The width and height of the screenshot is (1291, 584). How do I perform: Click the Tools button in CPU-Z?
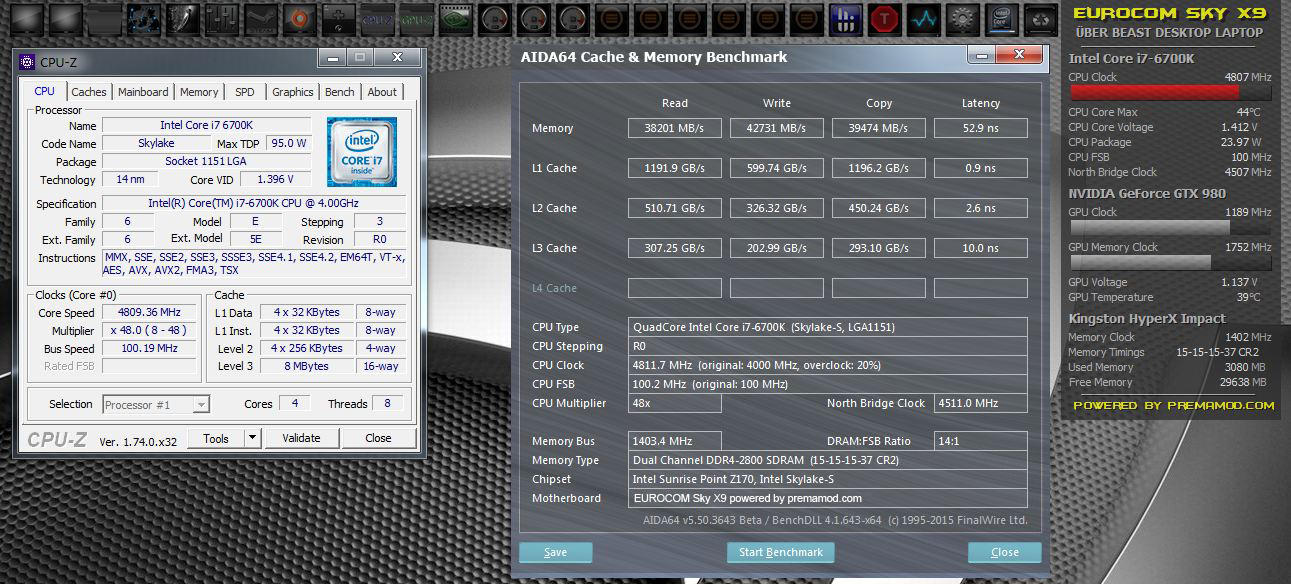pyautogui.click(x=216, y=438)
